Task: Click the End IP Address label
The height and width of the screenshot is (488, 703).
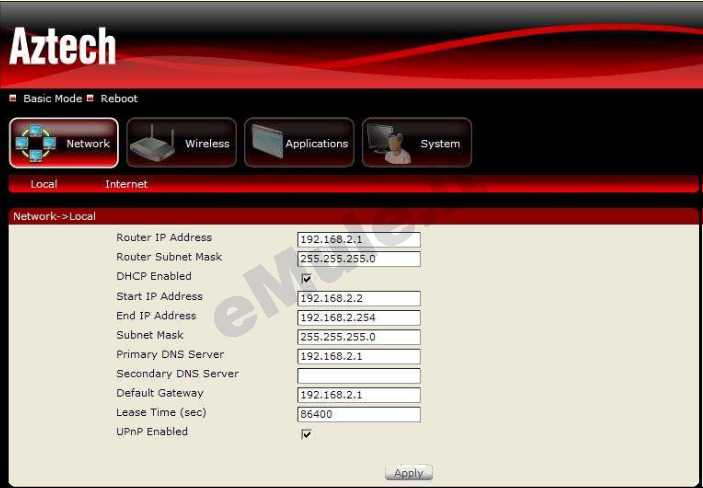Action: coord(156,316)
